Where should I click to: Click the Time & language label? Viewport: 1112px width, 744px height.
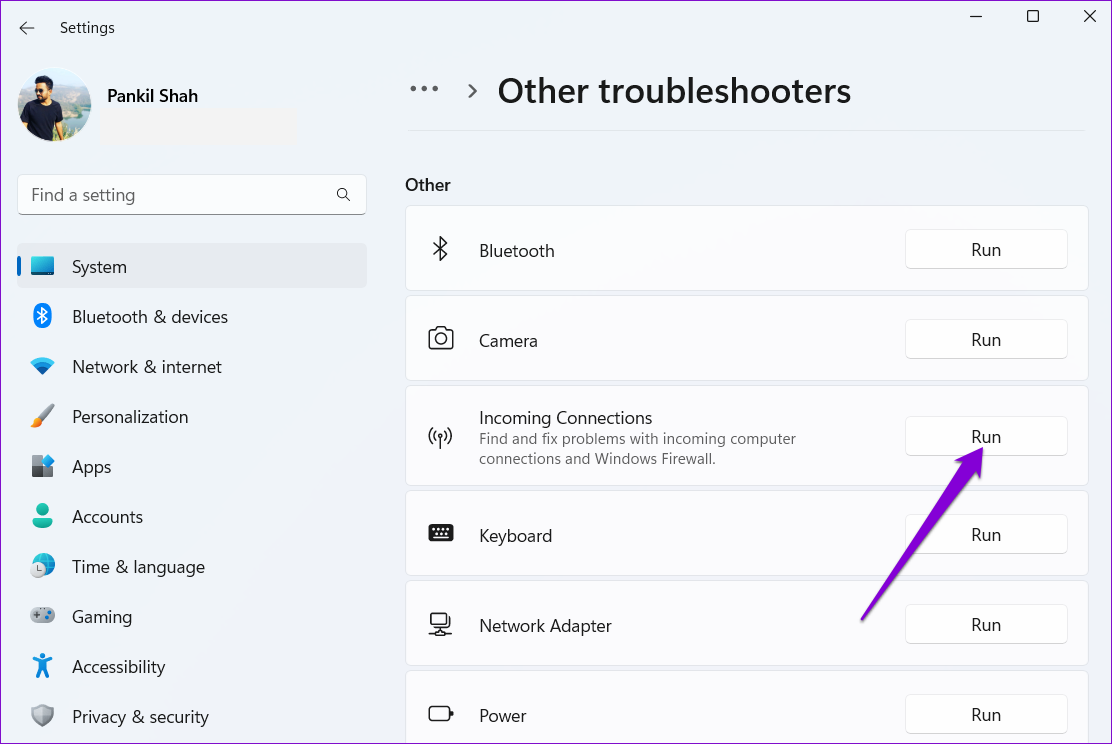(138, 567)
